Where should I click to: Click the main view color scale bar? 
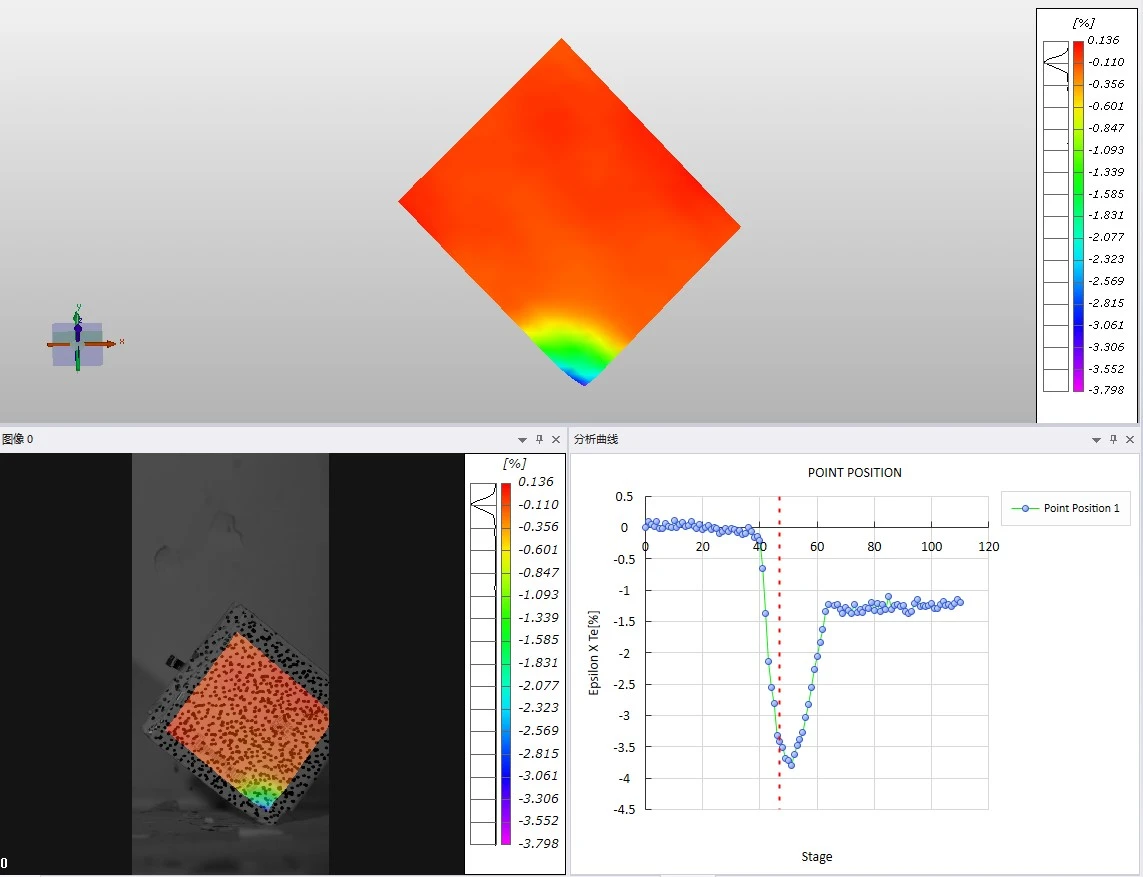coord(1077,215)
